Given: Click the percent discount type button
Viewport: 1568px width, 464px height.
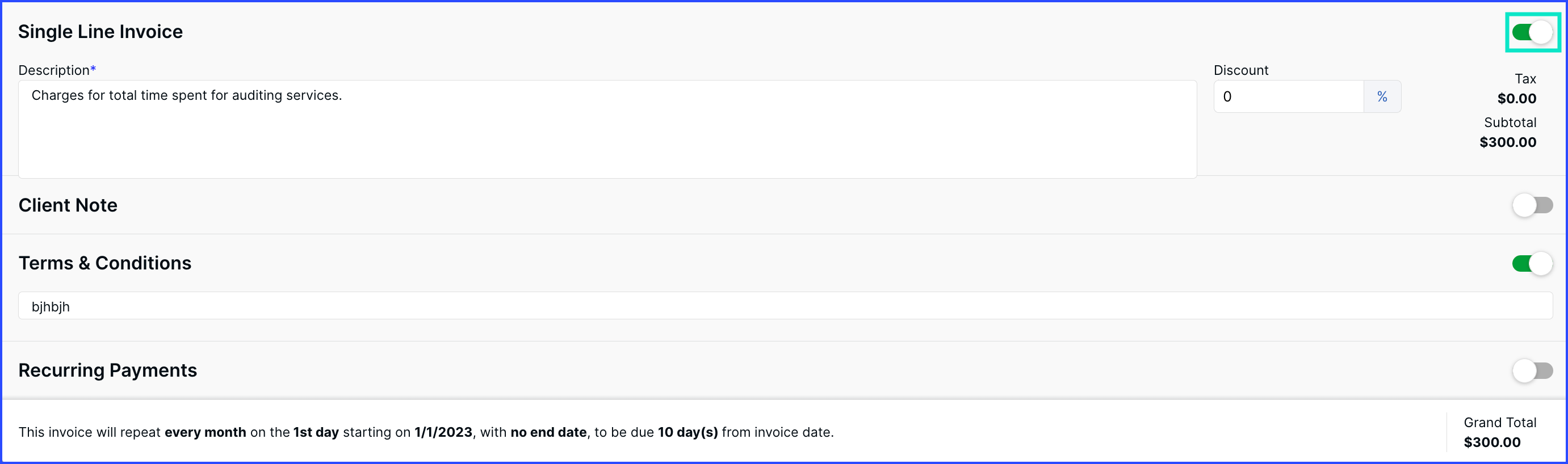Looking at the screenshot, I should 1382,96.
